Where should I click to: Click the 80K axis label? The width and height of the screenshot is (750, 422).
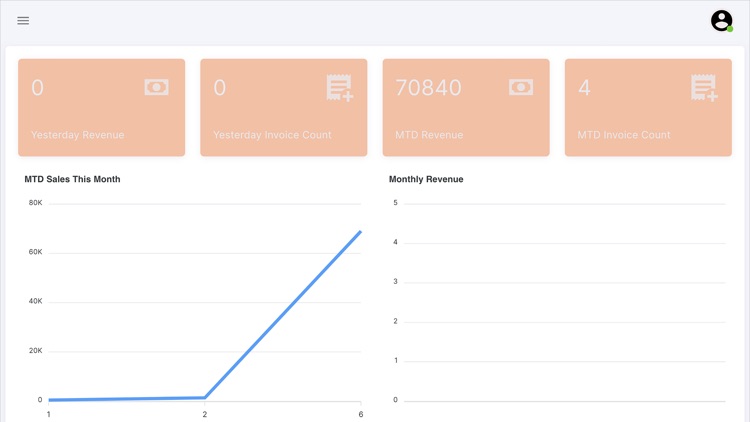tap(35, 203)
